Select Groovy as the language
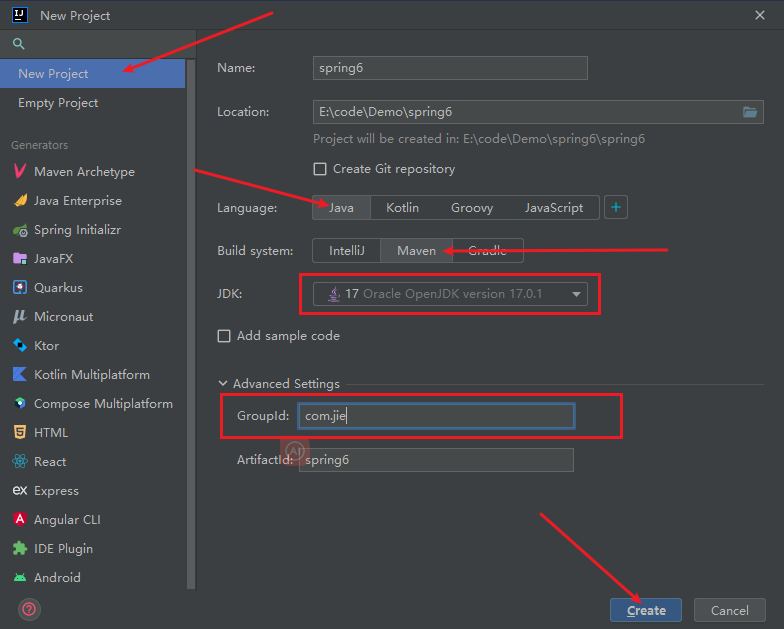The image size is (784, 629). point(472,208)
